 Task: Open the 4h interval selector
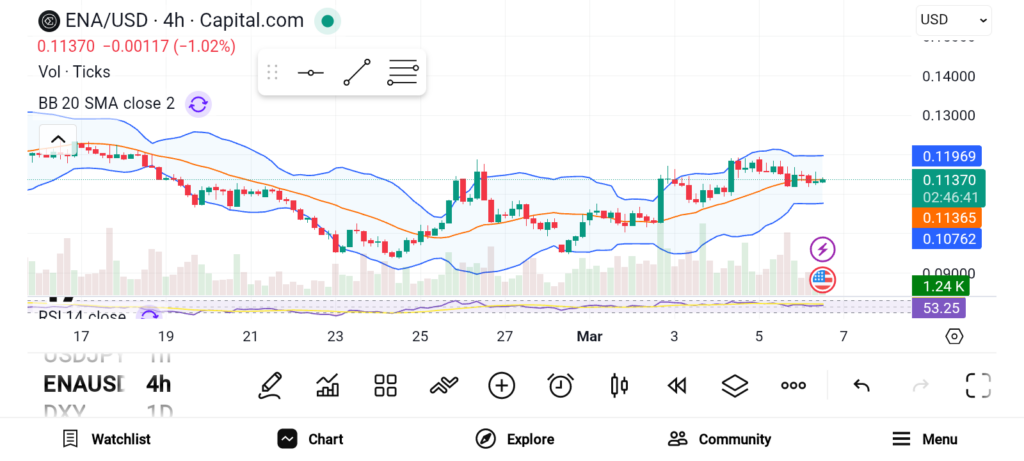[158, 384]
